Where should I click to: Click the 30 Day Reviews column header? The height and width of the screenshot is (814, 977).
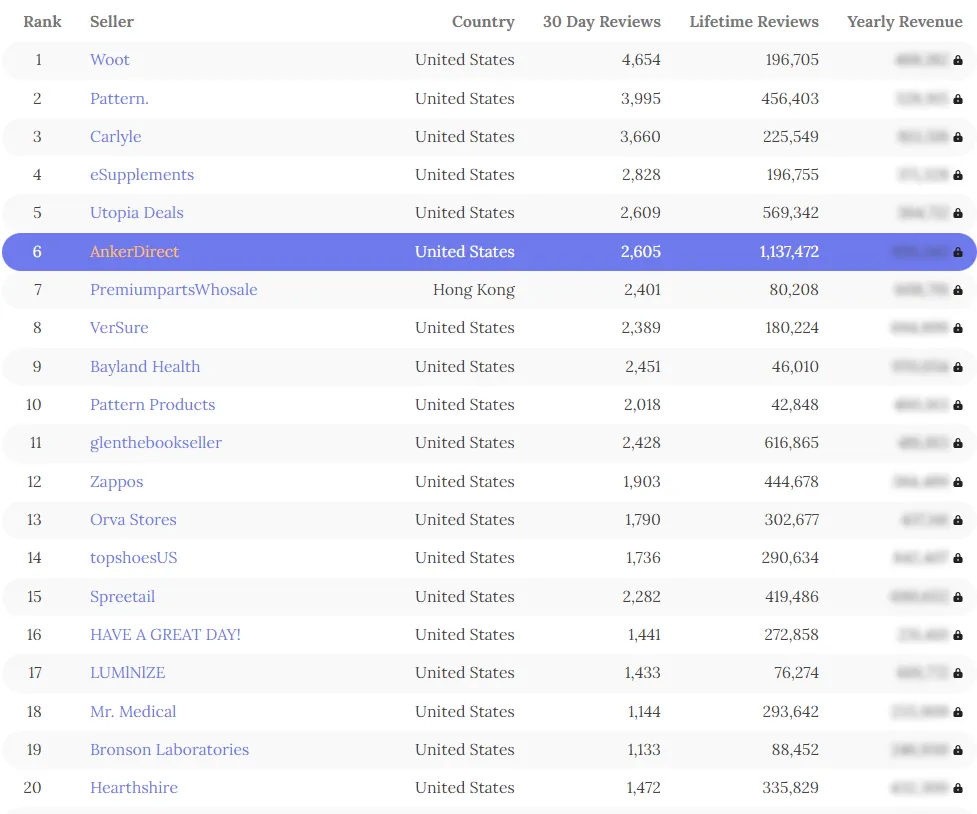(x=602, y=22)
